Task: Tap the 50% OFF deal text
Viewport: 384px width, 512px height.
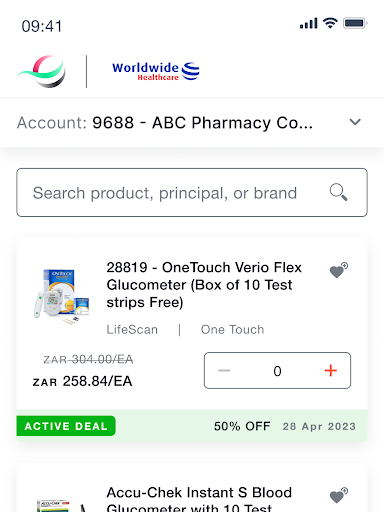Action: click(242, 426)
